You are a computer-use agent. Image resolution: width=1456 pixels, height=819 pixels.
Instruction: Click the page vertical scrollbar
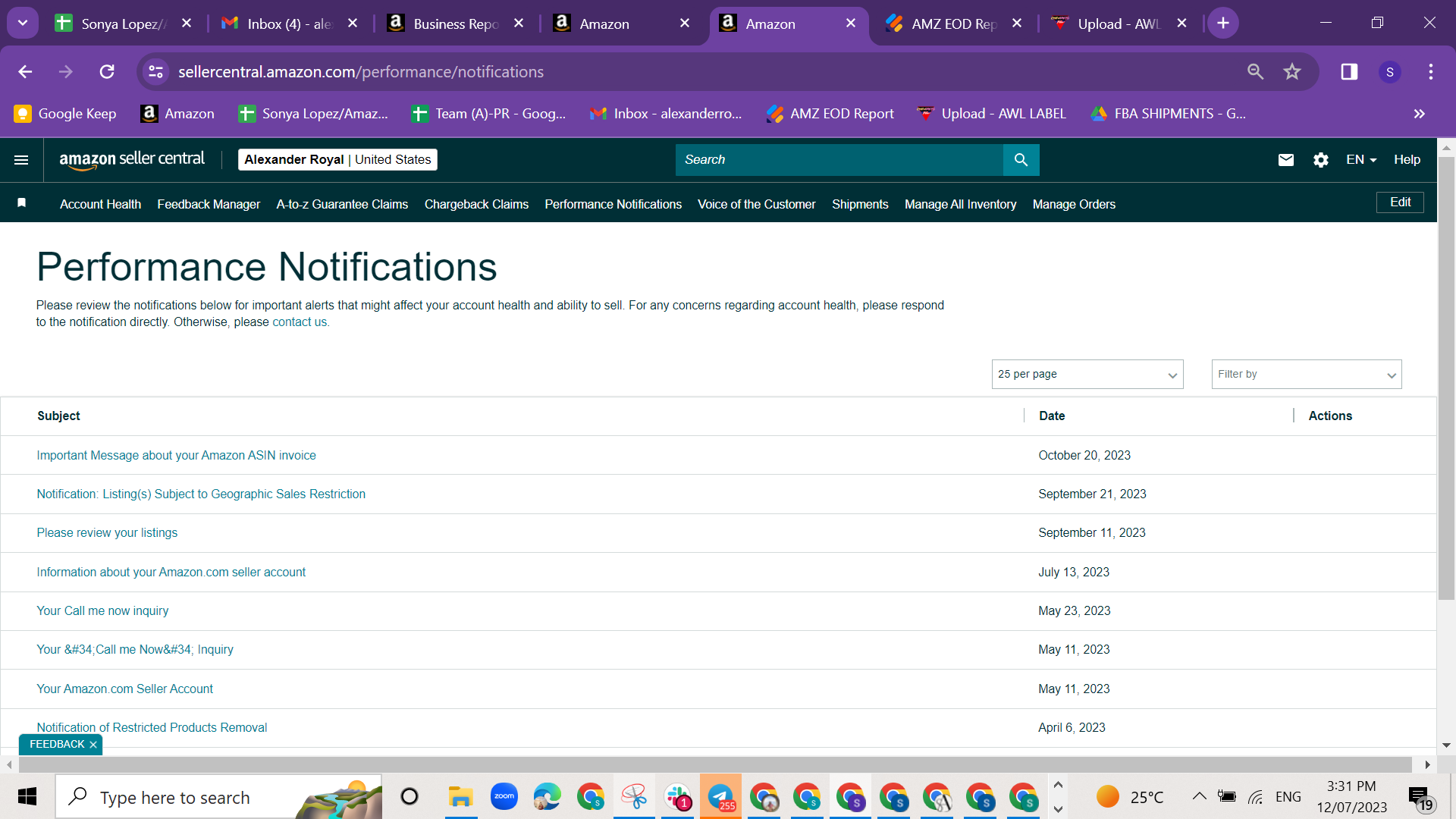[1446, 379]
